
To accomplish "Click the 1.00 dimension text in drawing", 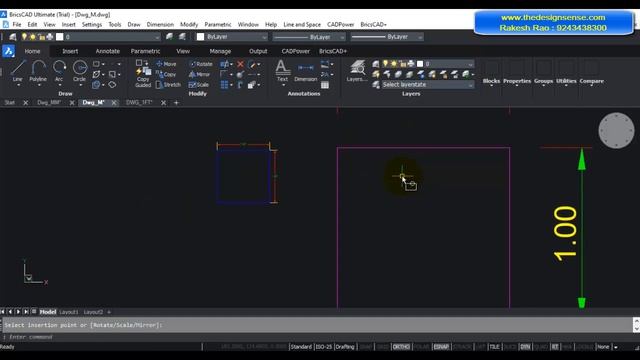I will click(x=565, y=233).
